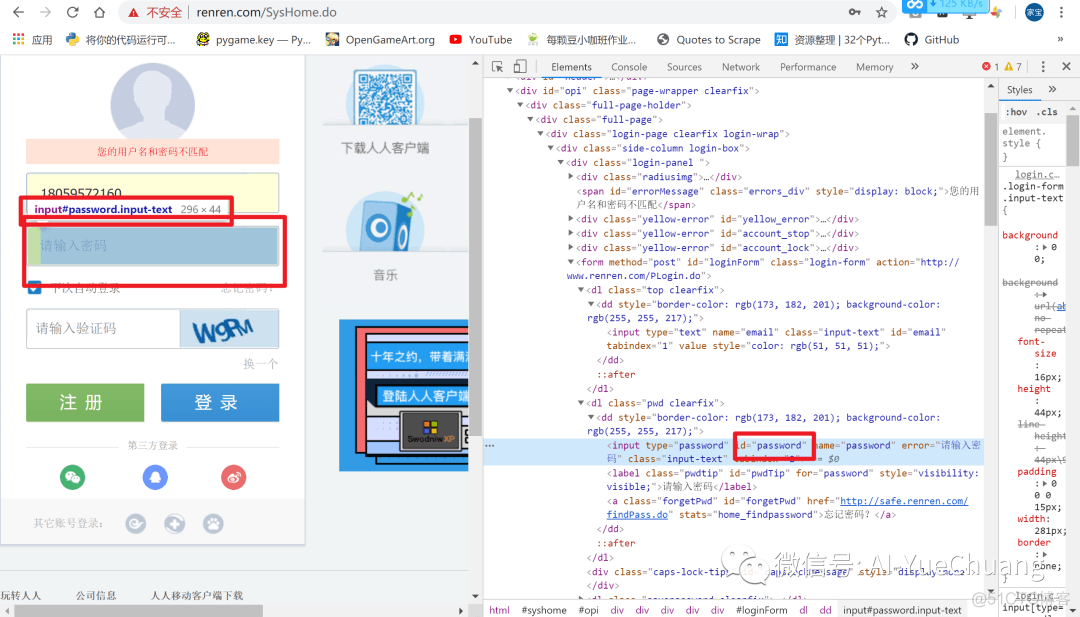Screen dimensions: 1080x617
Task: Click the yellow warning count icon in DevTools
Action: point(1008,67)
